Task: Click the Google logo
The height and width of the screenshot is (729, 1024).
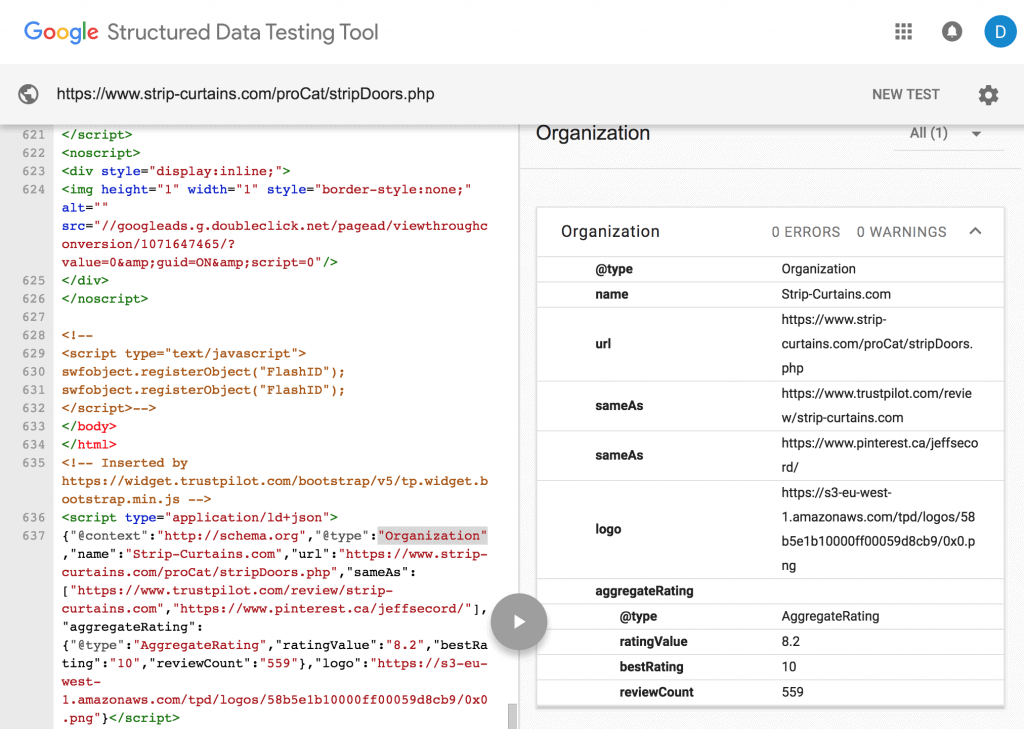Action: point(61,32)
